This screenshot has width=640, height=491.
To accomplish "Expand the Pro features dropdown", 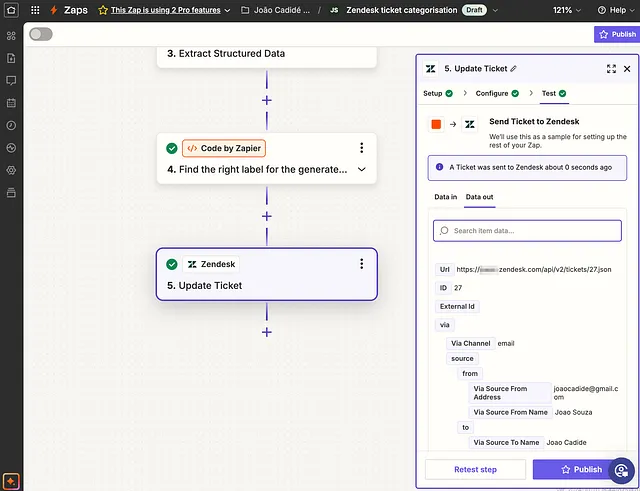I will (x=227, y=10).
